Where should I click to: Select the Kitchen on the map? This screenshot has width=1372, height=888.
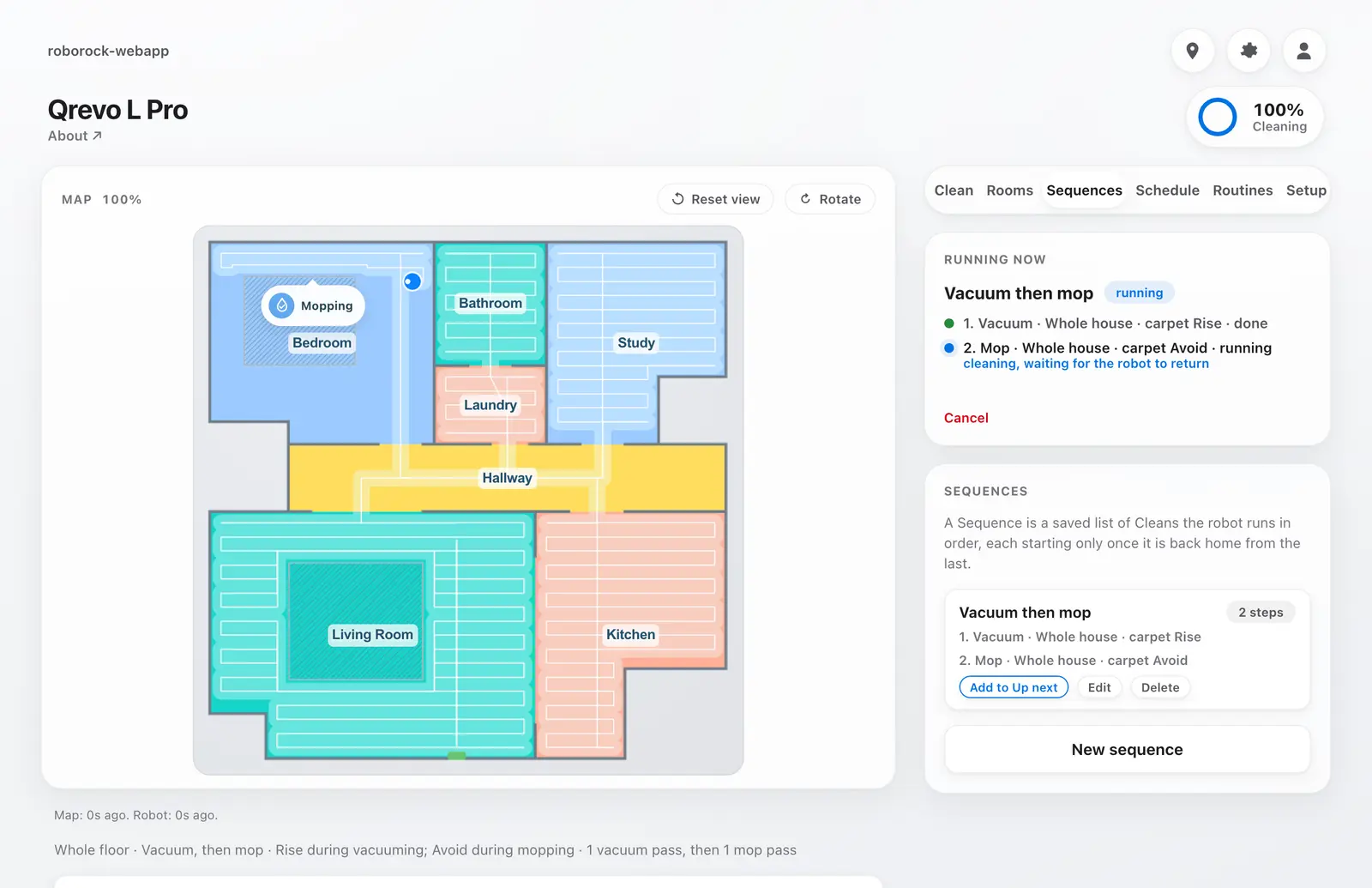630,635
